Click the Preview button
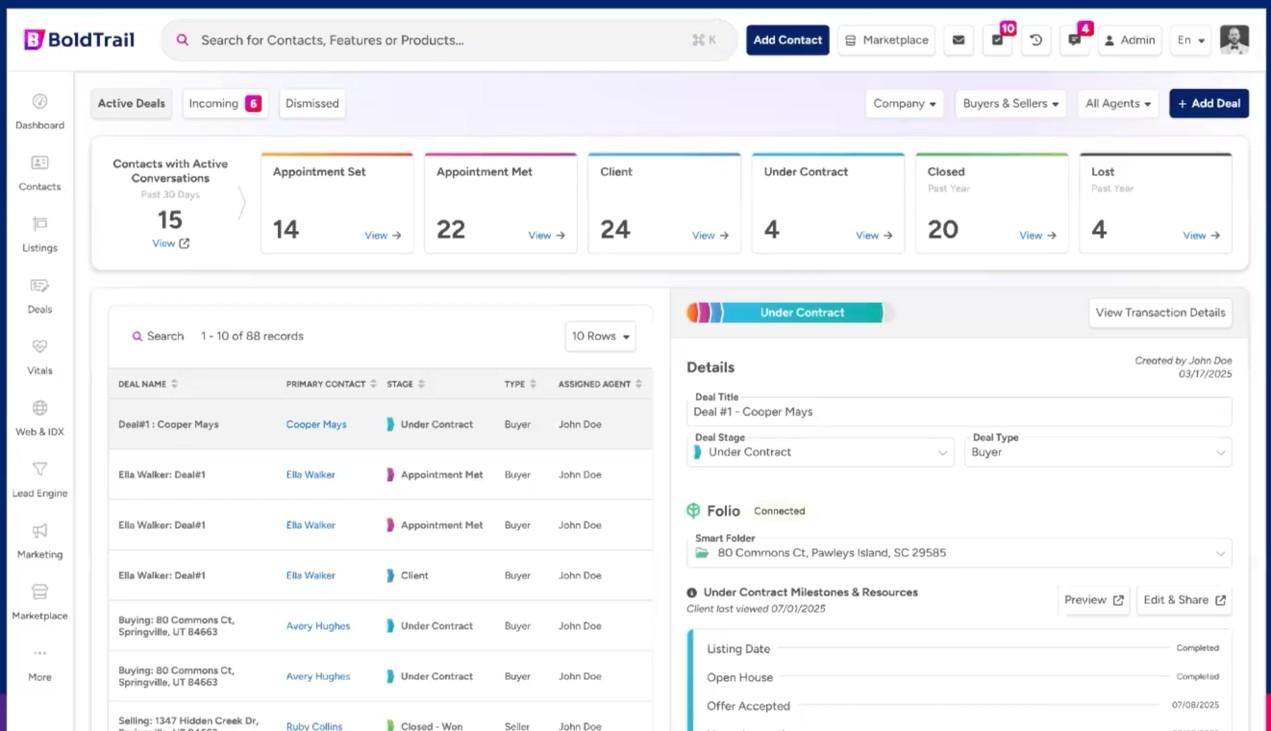1271x731 pixels. pos(1093,600)
